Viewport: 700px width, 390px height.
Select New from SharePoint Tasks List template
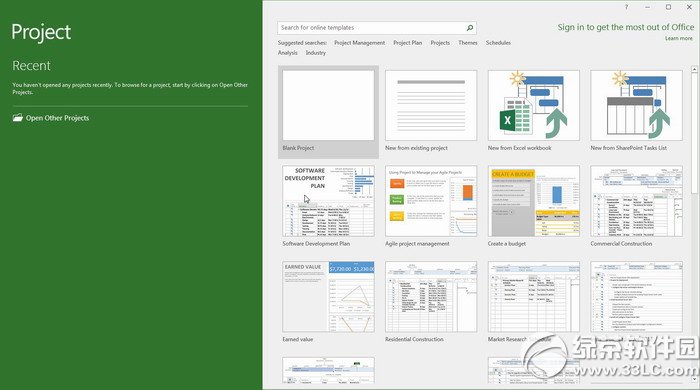637,105
